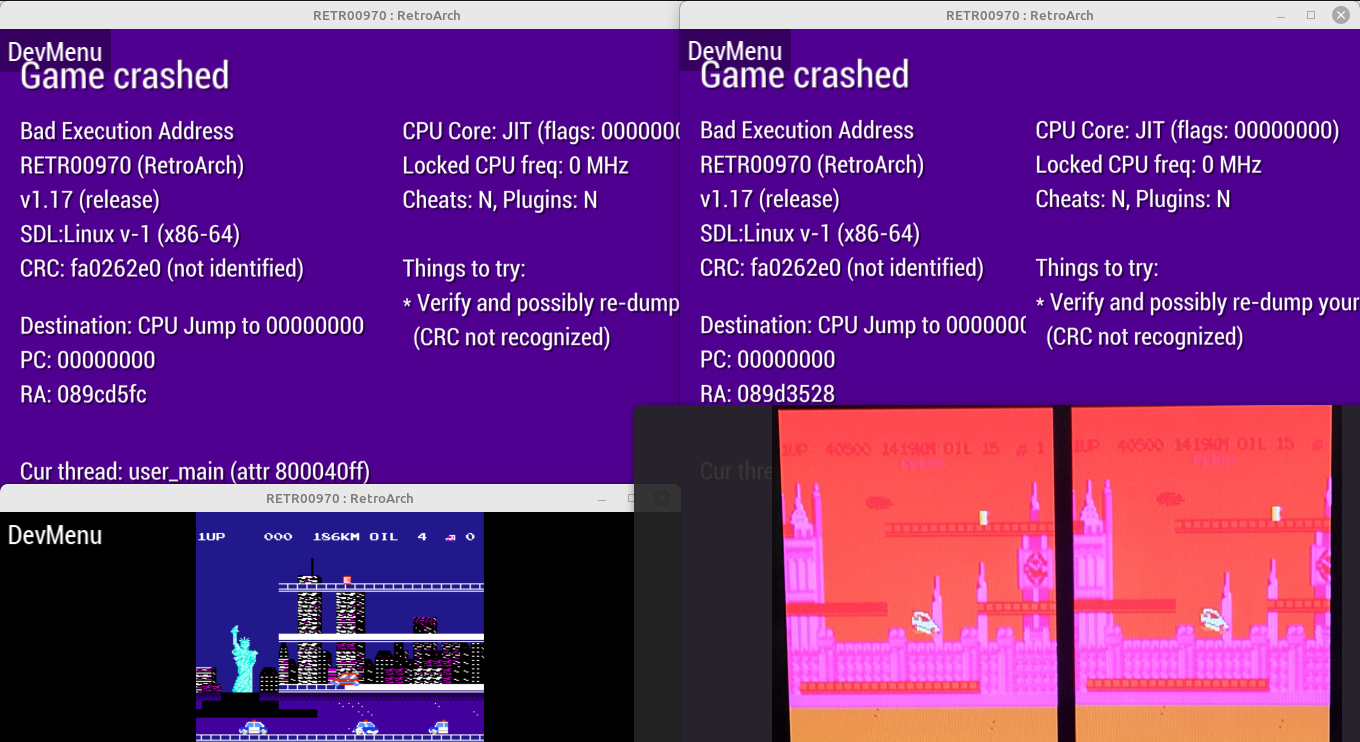Screen dimensions: 1360x742
Task: Click '(CRC not recognized)' in right window
Action: click(1144, 337)
